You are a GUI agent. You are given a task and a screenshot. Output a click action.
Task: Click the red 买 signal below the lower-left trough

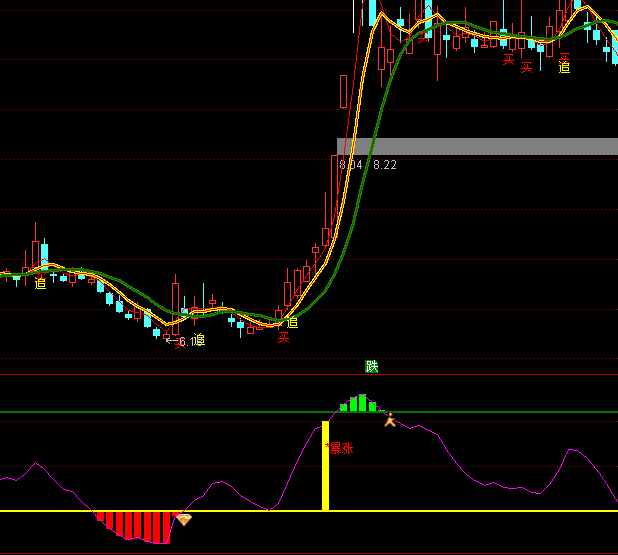pyautogui.click(x=283, y=338)
